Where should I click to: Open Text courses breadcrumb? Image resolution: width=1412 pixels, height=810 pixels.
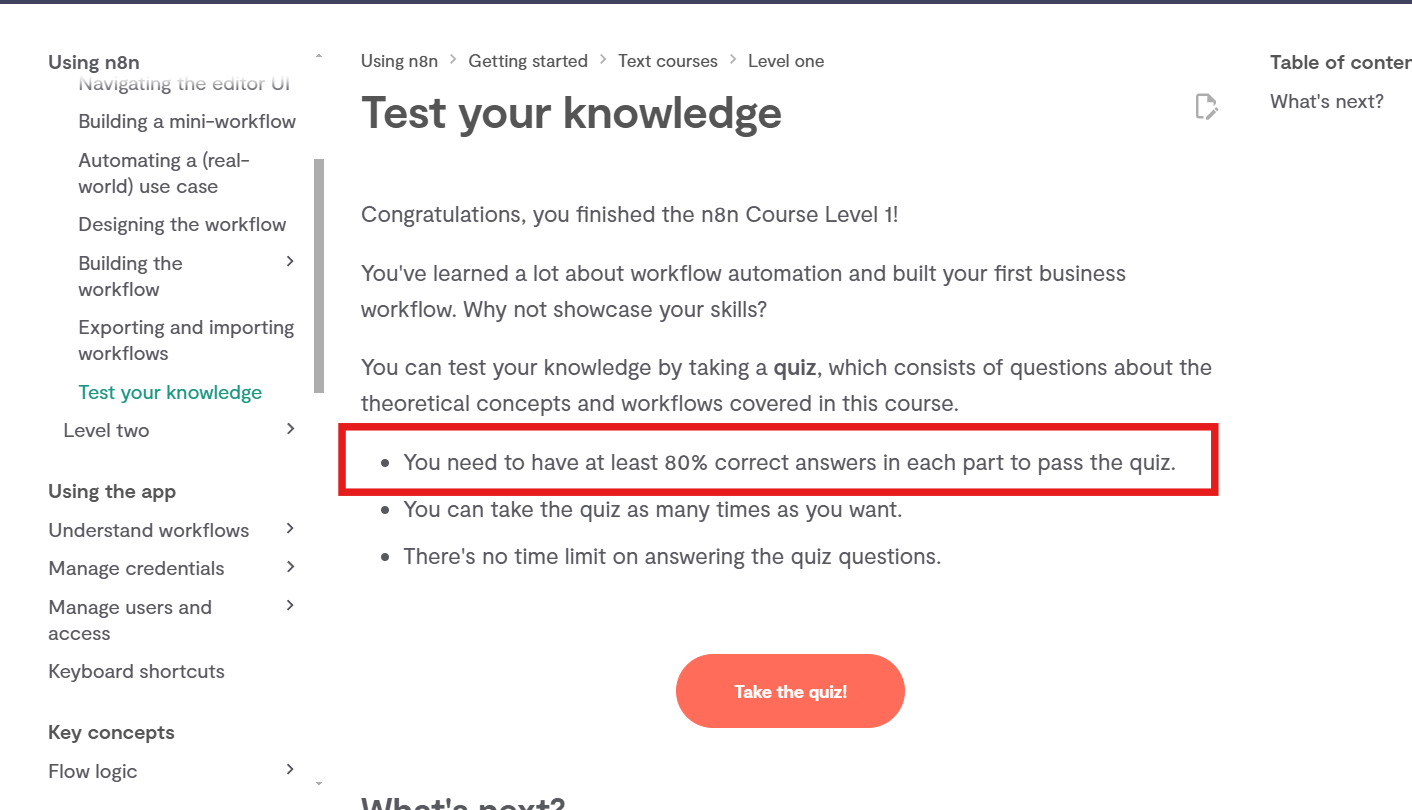click(668, 61)
